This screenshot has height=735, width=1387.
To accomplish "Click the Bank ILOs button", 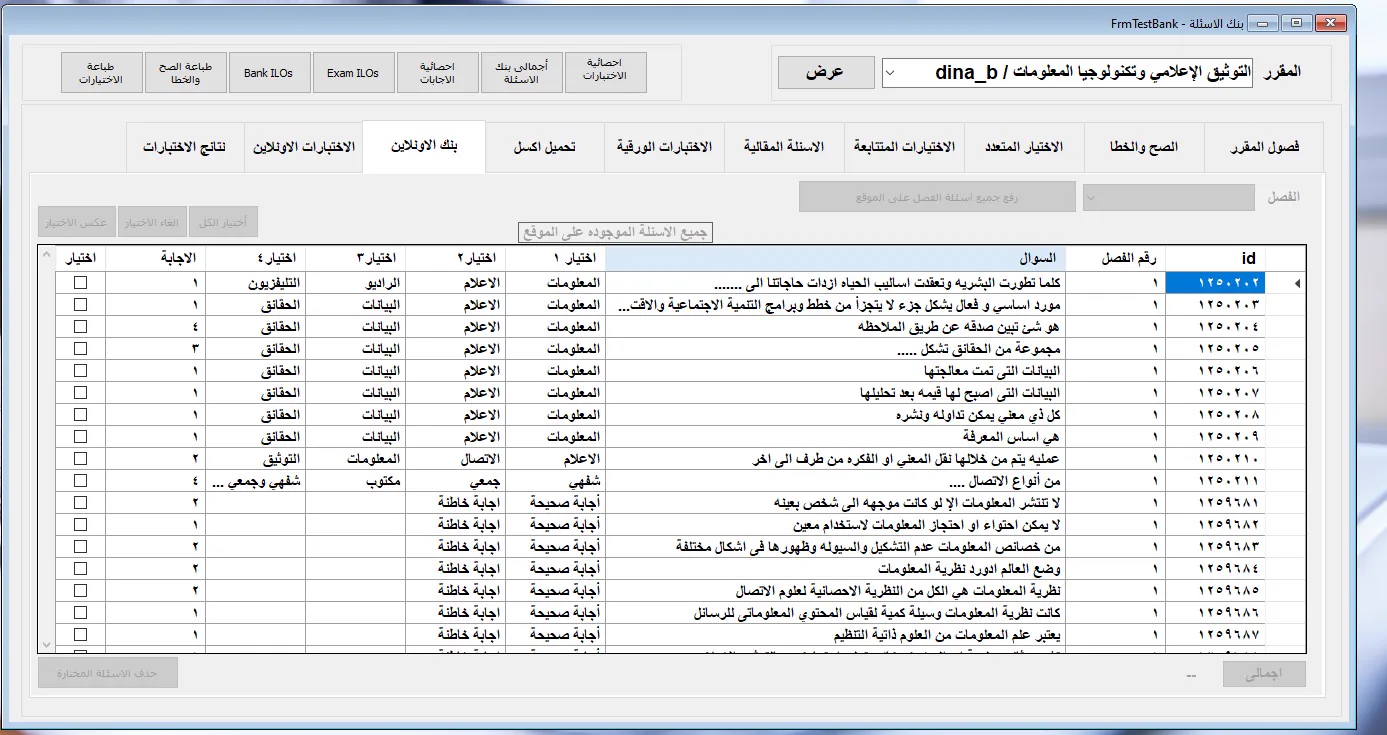I will pos(269,73).
